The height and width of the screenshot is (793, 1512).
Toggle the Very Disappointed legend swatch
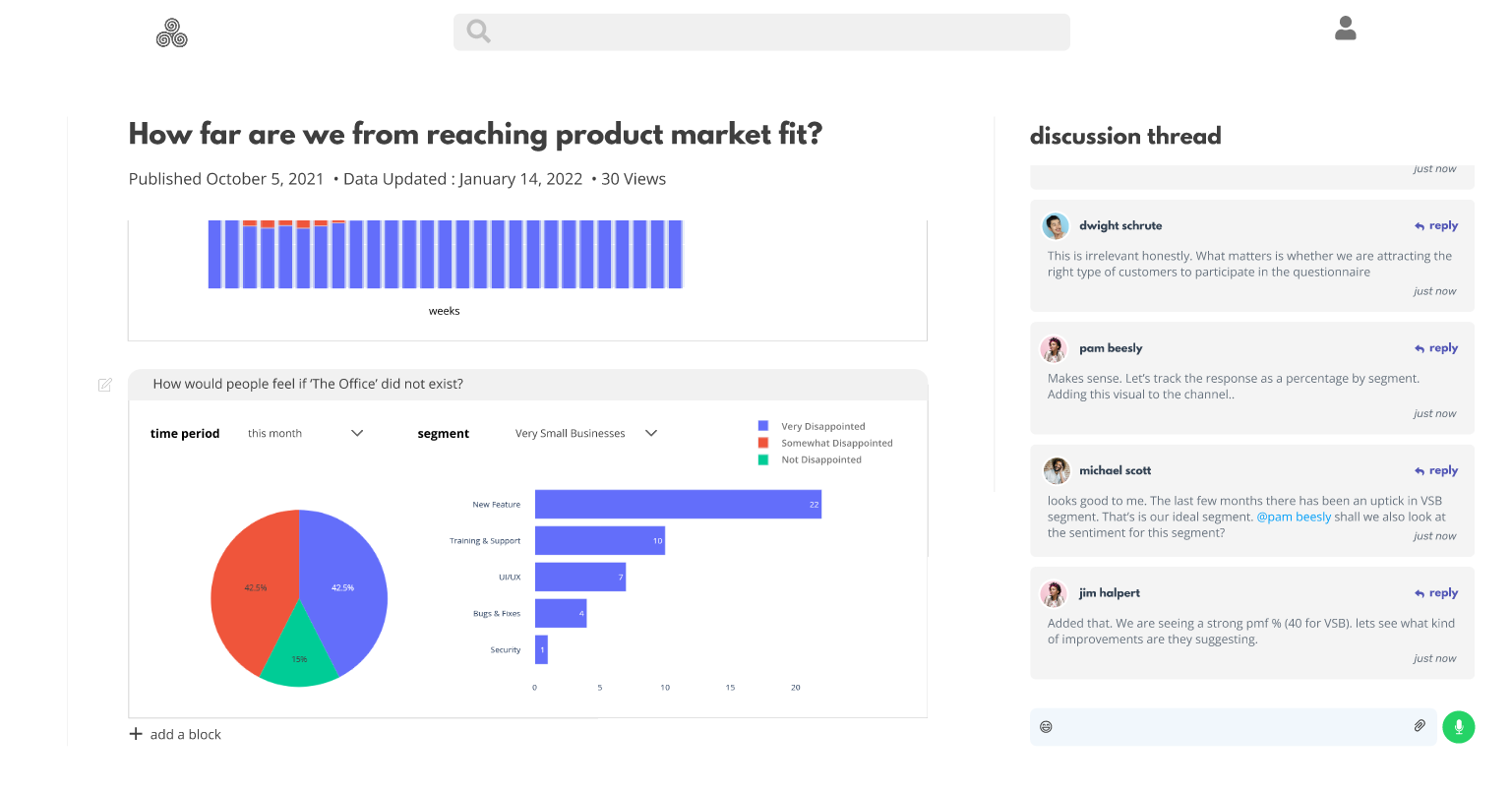coord(763,426)
